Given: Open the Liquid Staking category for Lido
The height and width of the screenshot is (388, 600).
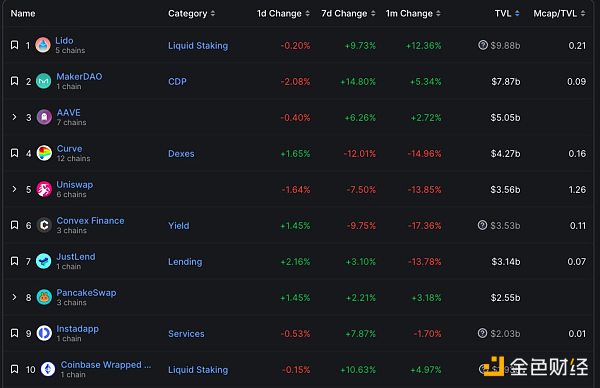Looking at the screenshot, I should click(198, 46).
